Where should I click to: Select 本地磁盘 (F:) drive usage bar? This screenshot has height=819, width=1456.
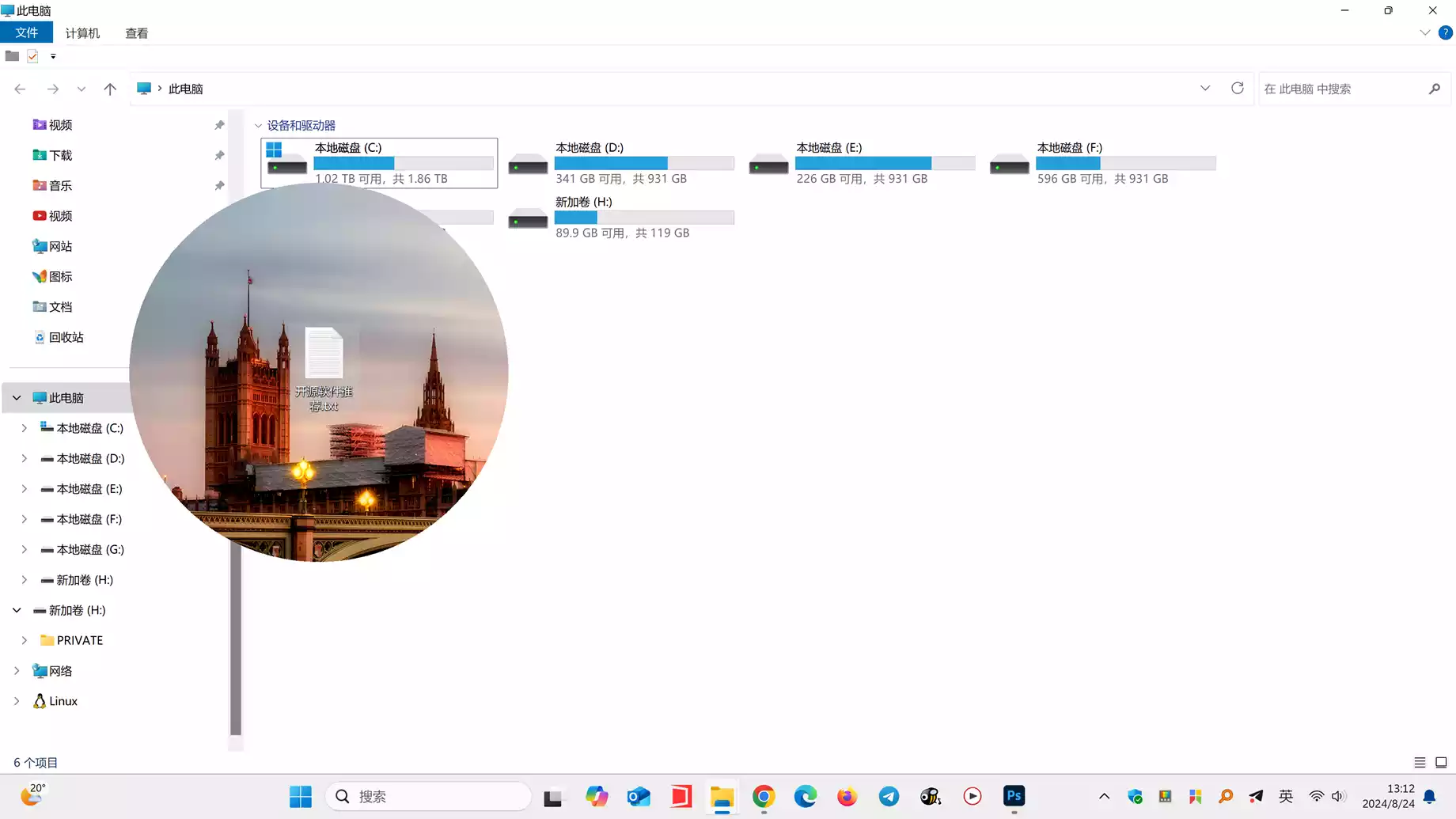1125,163
